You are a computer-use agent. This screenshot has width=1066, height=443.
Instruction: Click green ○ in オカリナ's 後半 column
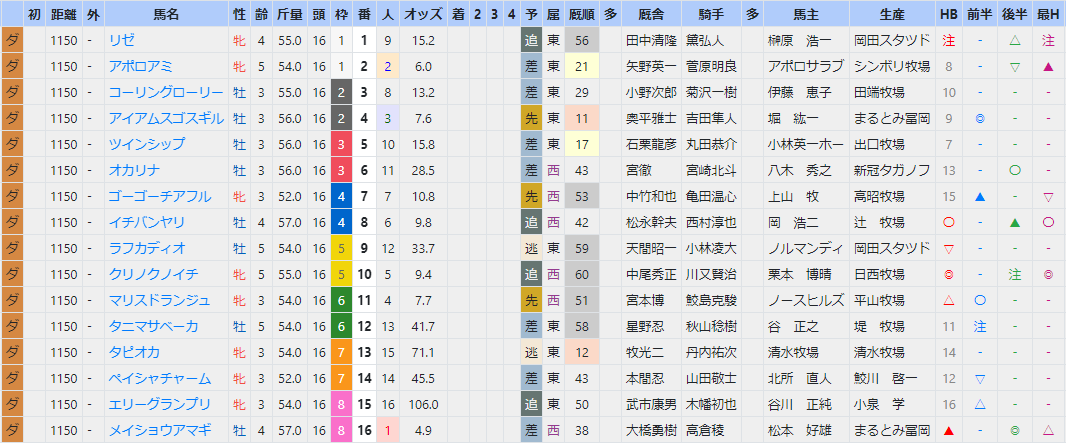tap(1015, 171)
